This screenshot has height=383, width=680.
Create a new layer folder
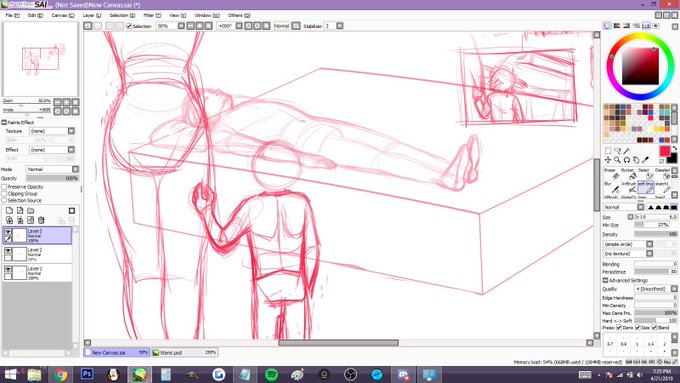[31, 210]
